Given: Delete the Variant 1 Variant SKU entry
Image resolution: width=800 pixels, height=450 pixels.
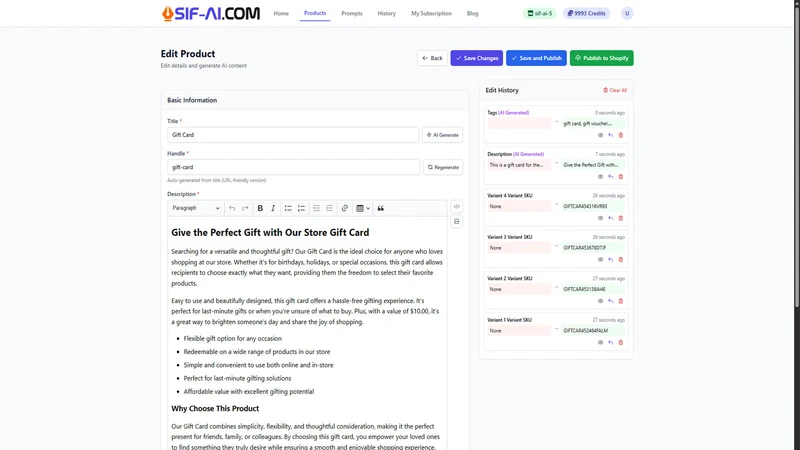Looking at the screenshot, I should click(x=621, y=342).
